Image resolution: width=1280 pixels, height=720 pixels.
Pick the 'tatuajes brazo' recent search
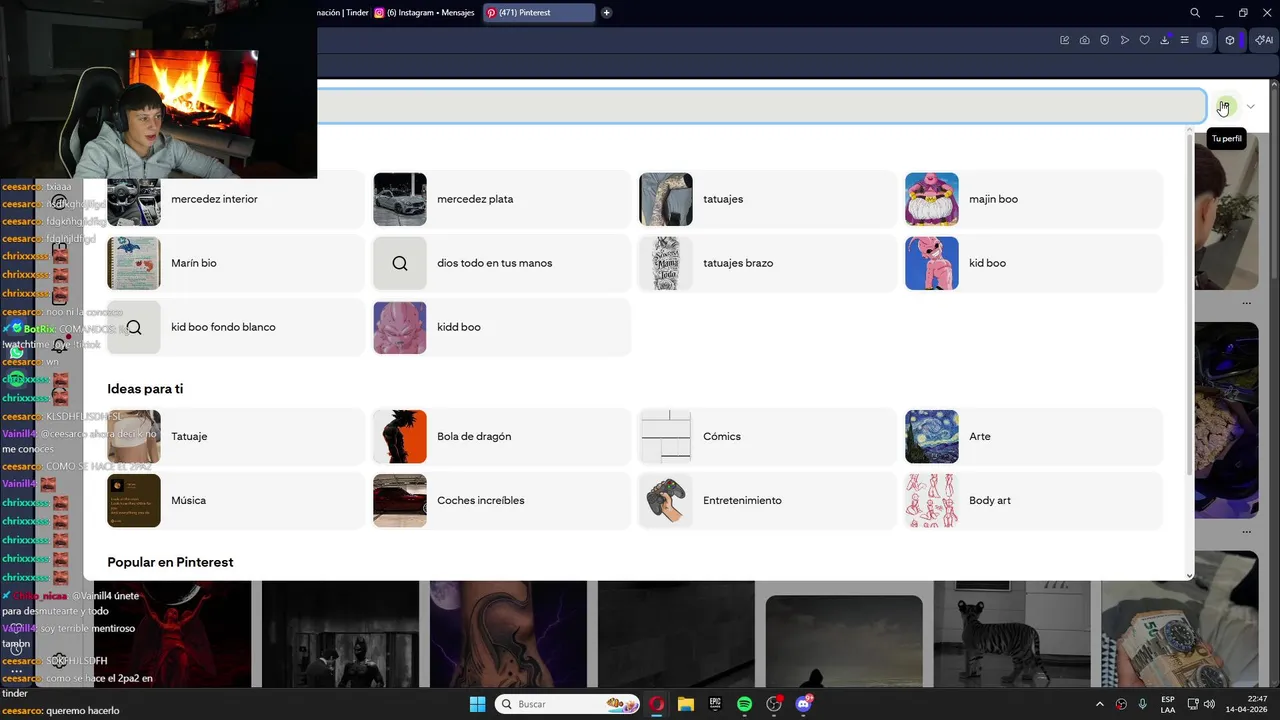768,263
